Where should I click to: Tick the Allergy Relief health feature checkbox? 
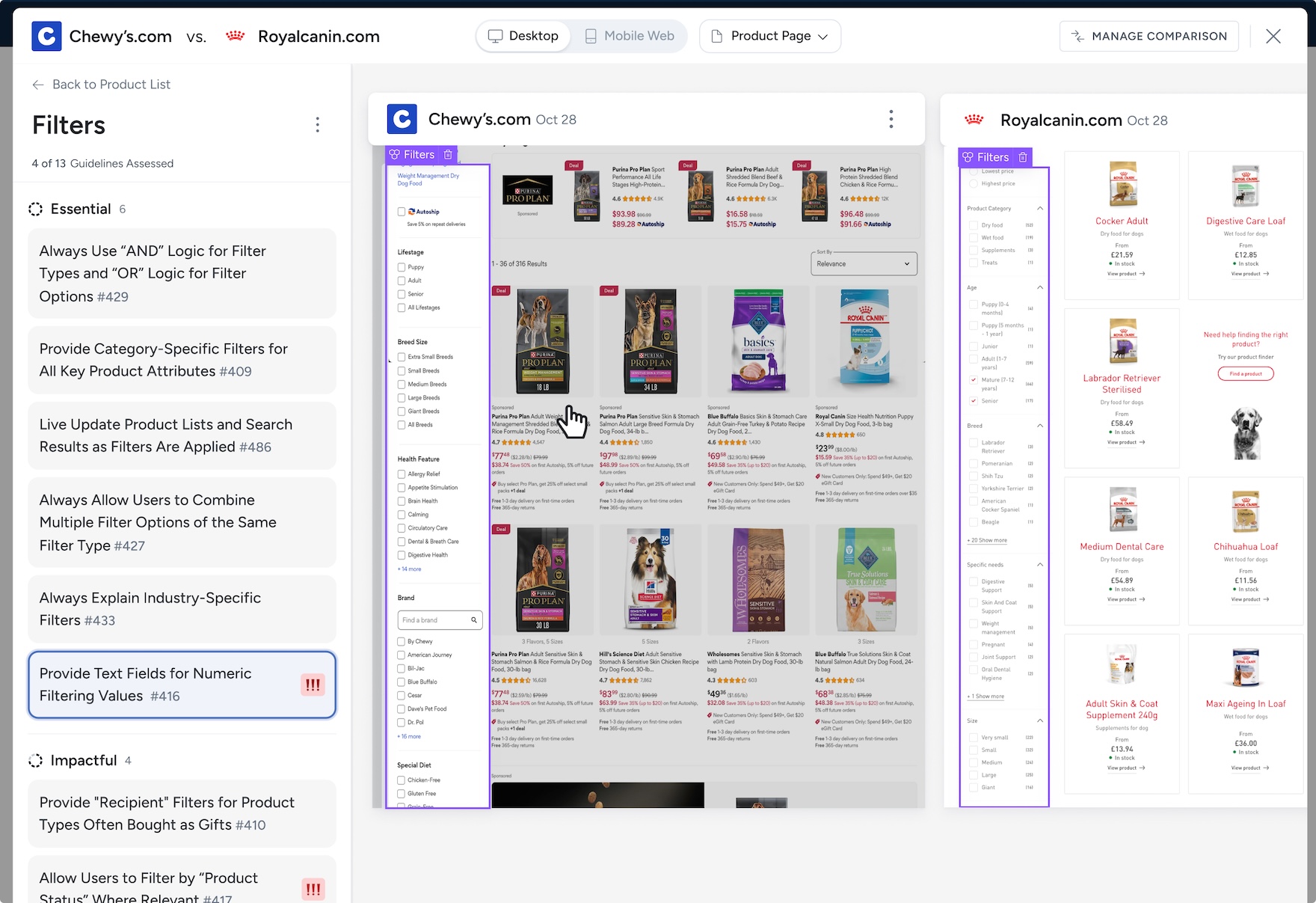402,474
